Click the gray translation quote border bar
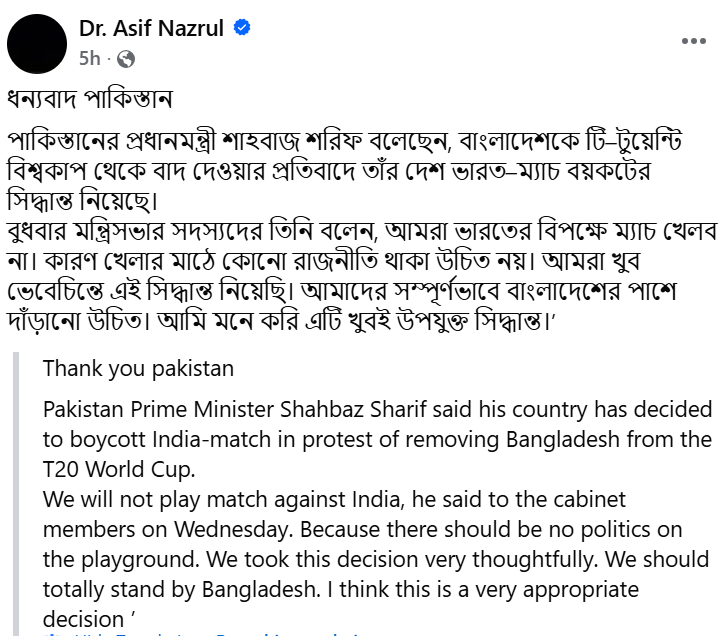727x636 pixels. [x=19, y=490]
